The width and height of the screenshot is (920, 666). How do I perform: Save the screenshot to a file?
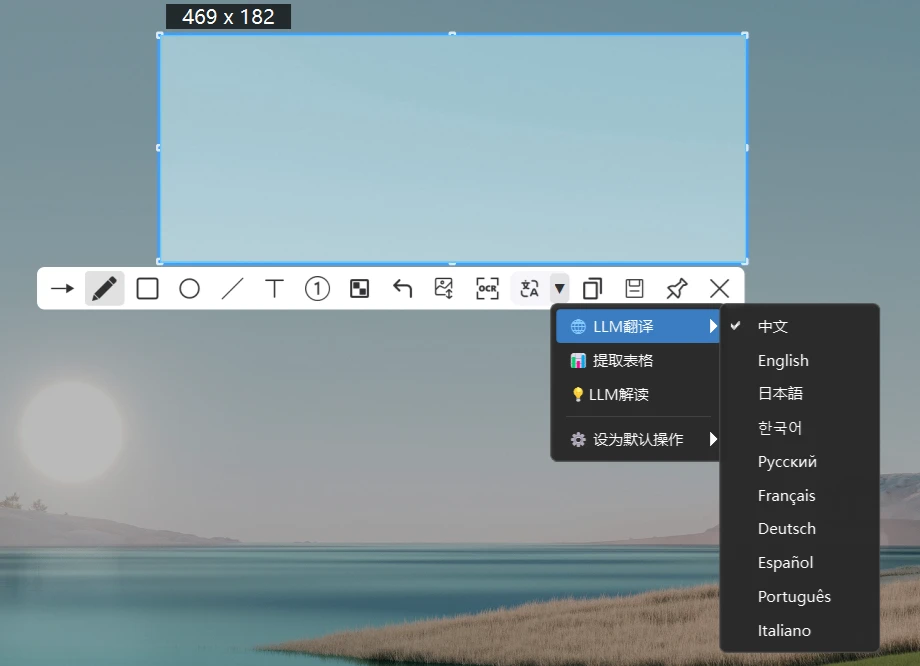(x=634, y=288)
